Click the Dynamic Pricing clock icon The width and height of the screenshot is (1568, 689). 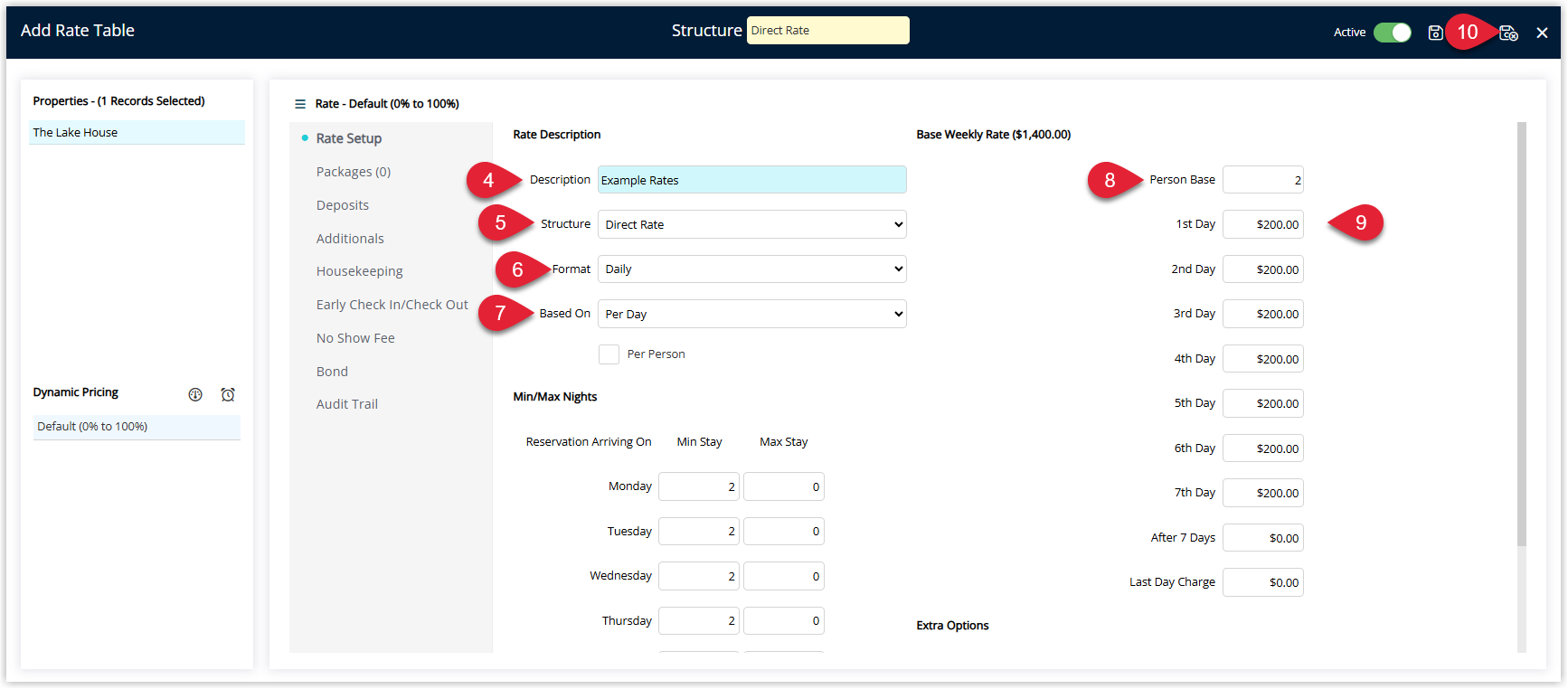point(228,394)
